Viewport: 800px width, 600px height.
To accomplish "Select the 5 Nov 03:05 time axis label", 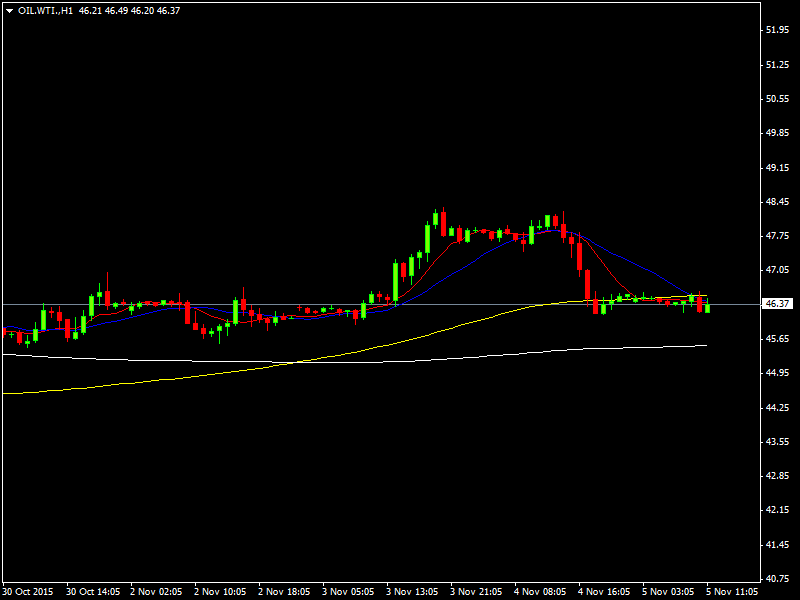I will pyautogui.click(x=668, y=592).
